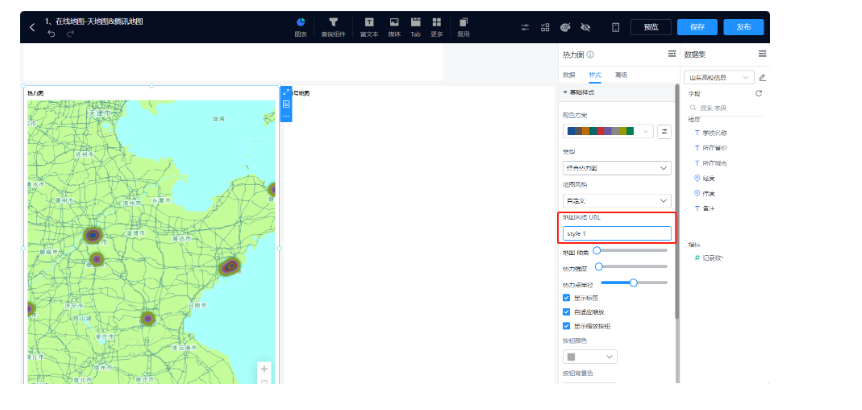Click the pencil edit icon beside dataset dropdown
The width and height of the screenshot is (862, 410).
coord(762,77)
